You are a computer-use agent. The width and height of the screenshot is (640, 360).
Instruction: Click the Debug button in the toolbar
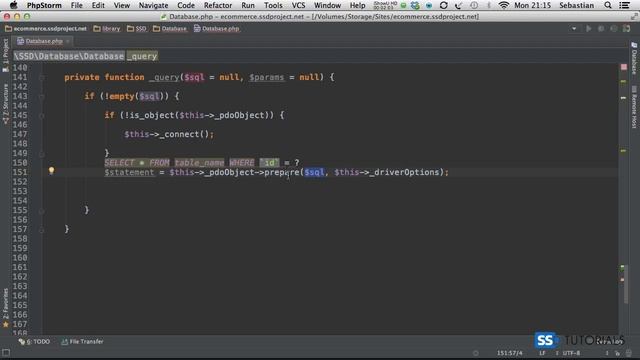point(601,29)
